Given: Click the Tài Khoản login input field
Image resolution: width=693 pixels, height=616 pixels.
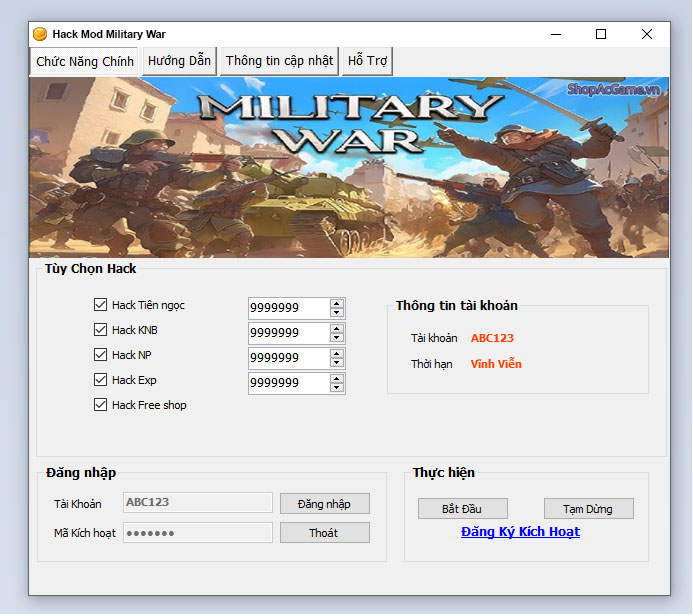Looking at the screenshot, I should 198,503.
